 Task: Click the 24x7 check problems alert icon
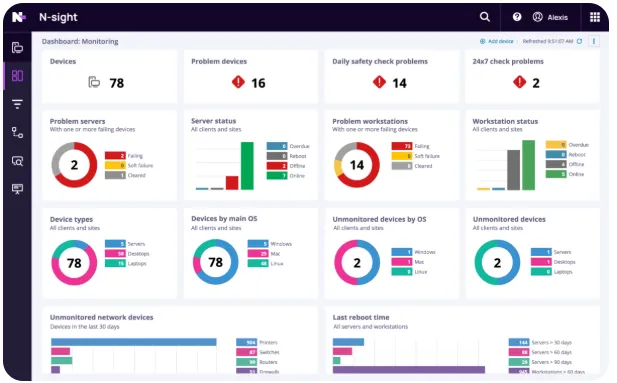[519, 82]
